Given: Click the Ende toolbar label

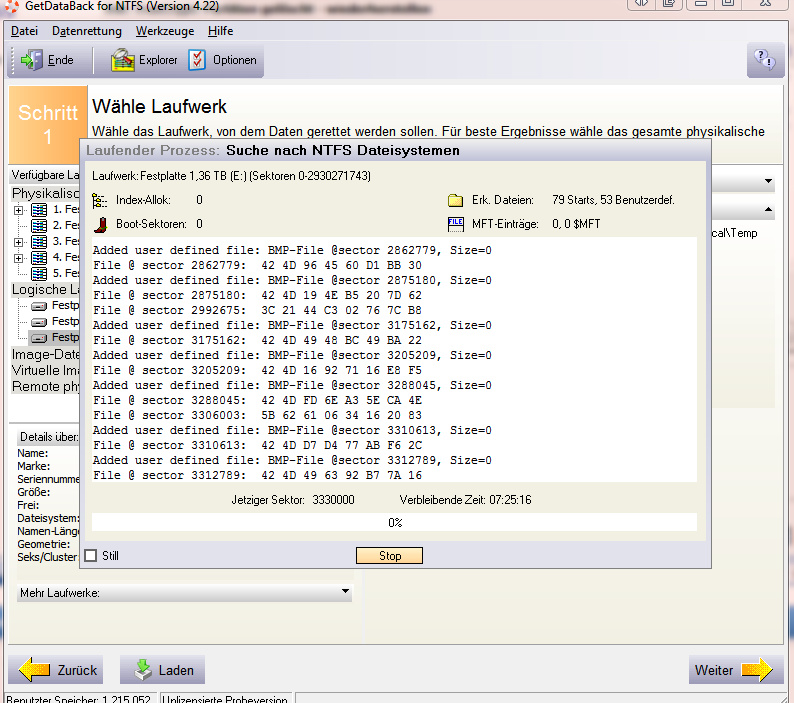Looking at the screenshot, I should click(60, 60).
